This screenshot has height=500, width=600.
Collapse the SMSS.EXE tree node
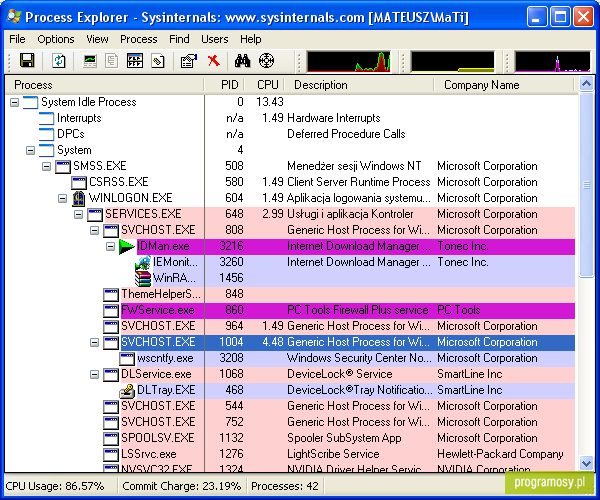tap(46, 166)
